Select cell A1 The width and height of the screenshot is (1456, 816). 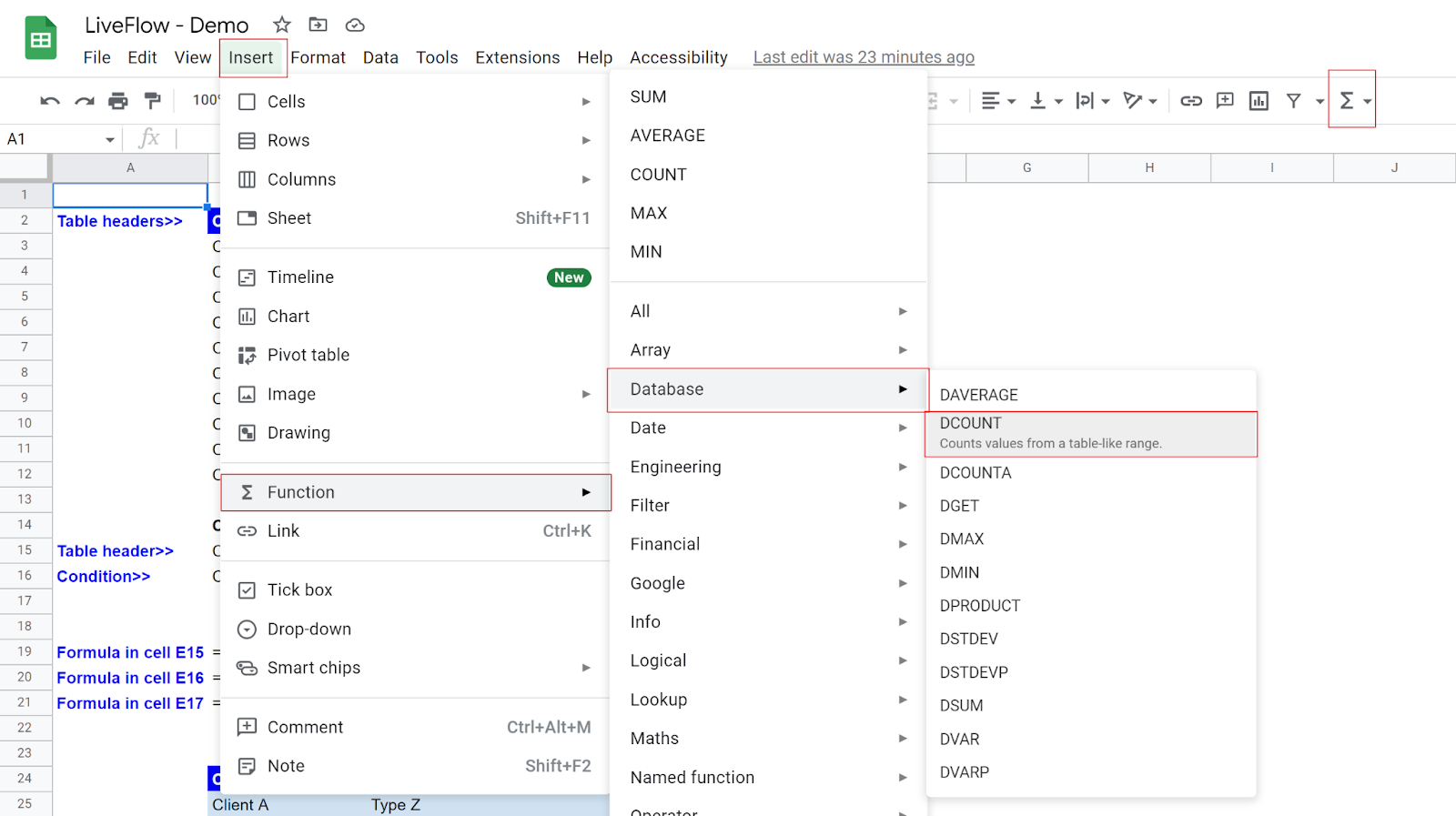130,195
